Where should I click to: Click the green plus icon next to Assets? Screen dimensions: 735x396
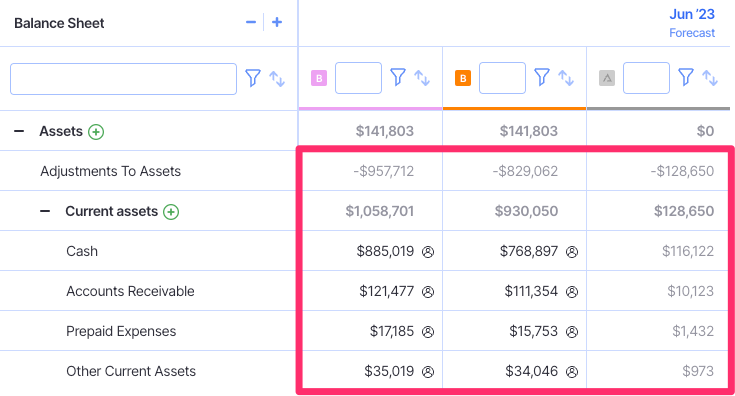[96, 132]
